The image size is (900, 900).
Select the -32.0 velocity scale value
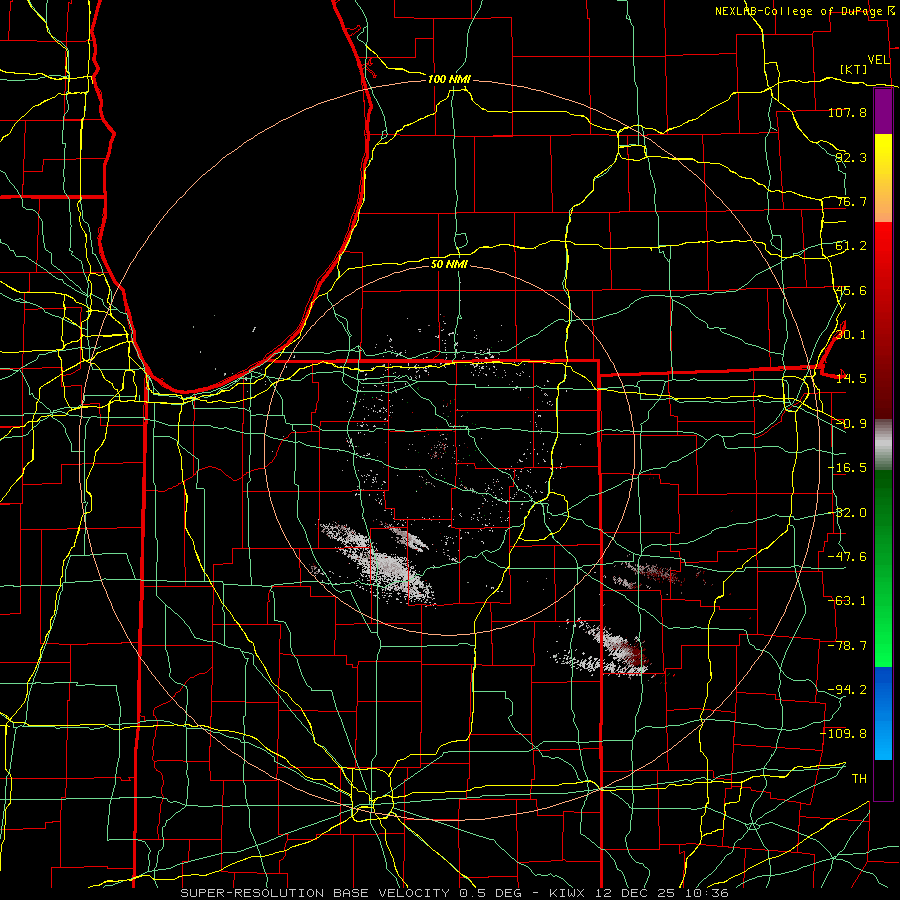847,513
